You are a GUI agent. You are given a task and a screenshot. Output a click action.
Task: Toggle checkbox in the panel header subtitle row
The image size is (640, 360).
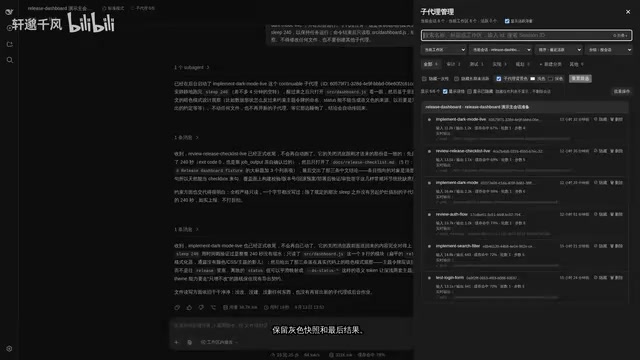pos(507,21)
